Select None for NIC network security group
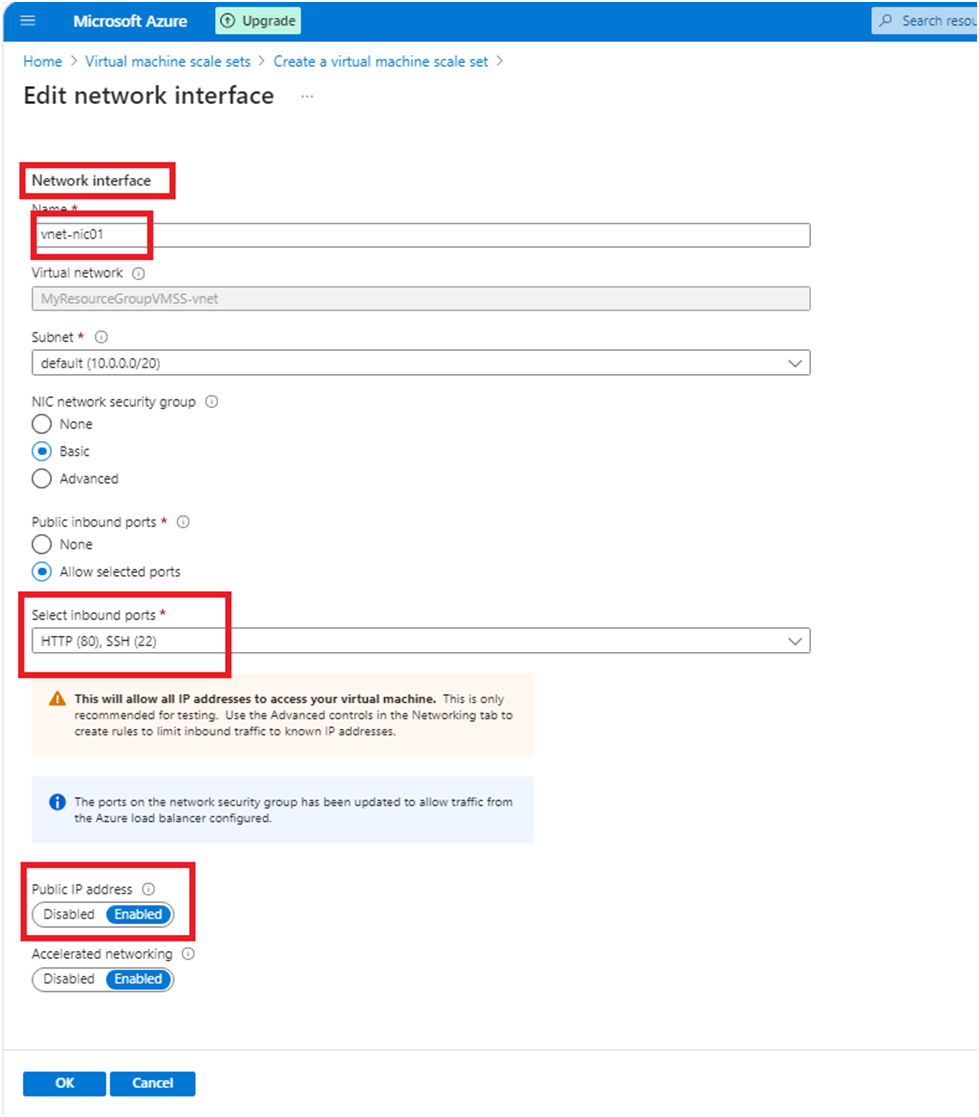 coord(42,424)
